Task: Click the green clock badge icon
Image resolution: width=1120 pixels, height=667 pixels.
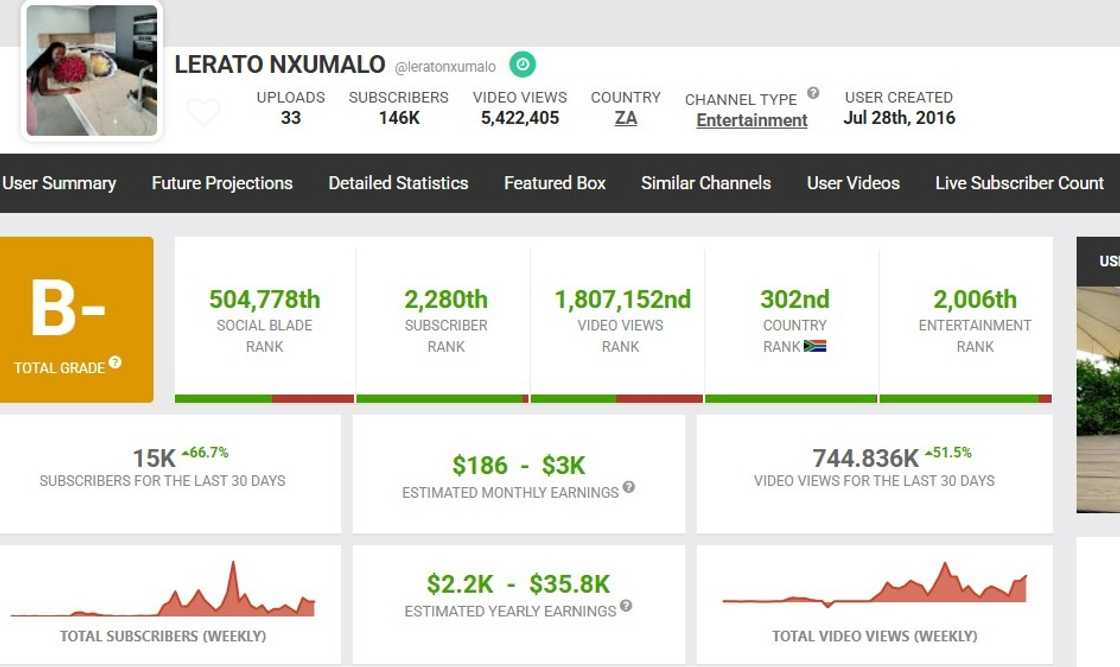Action: tap(522, 65)
